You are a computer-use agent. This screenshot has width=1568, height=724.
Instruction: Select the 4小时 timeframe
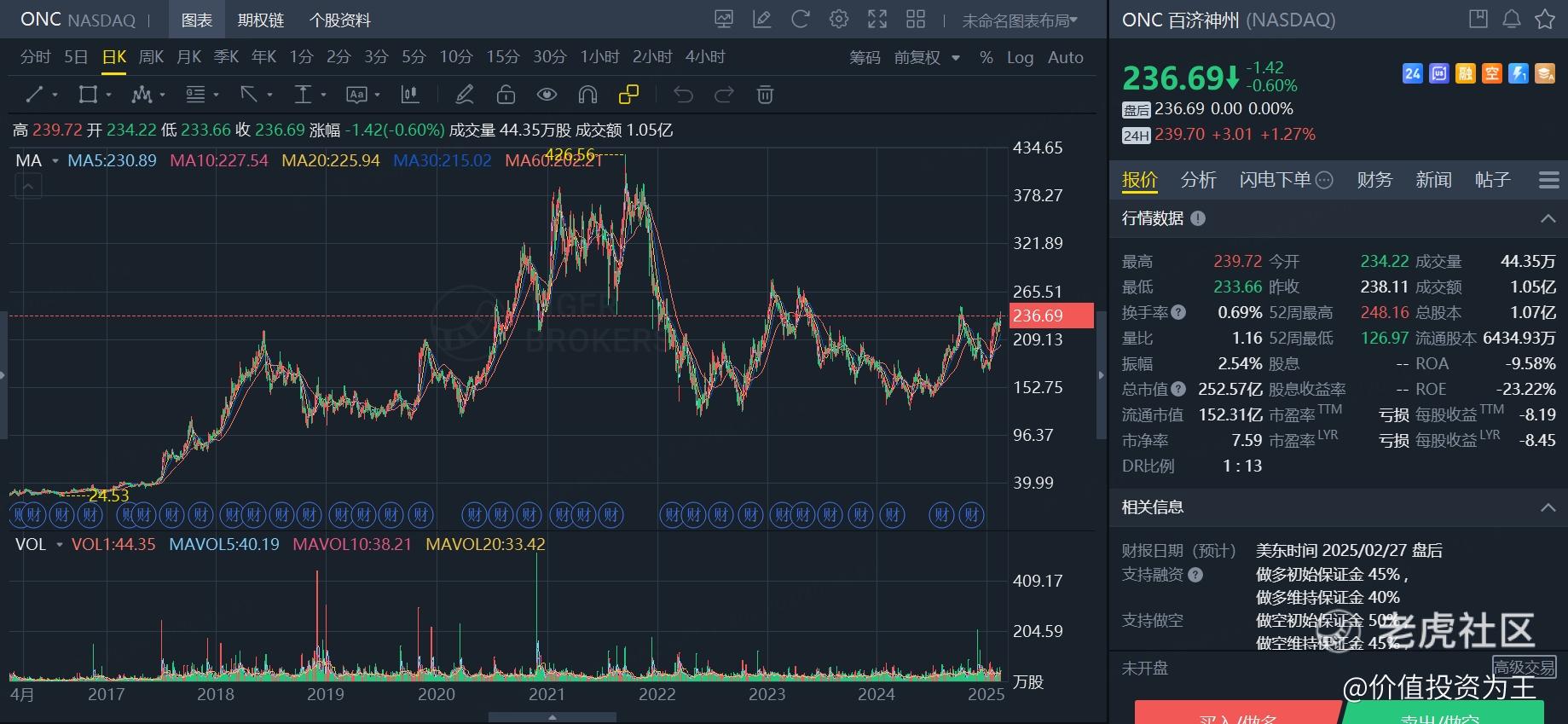(x=705, y=57)
